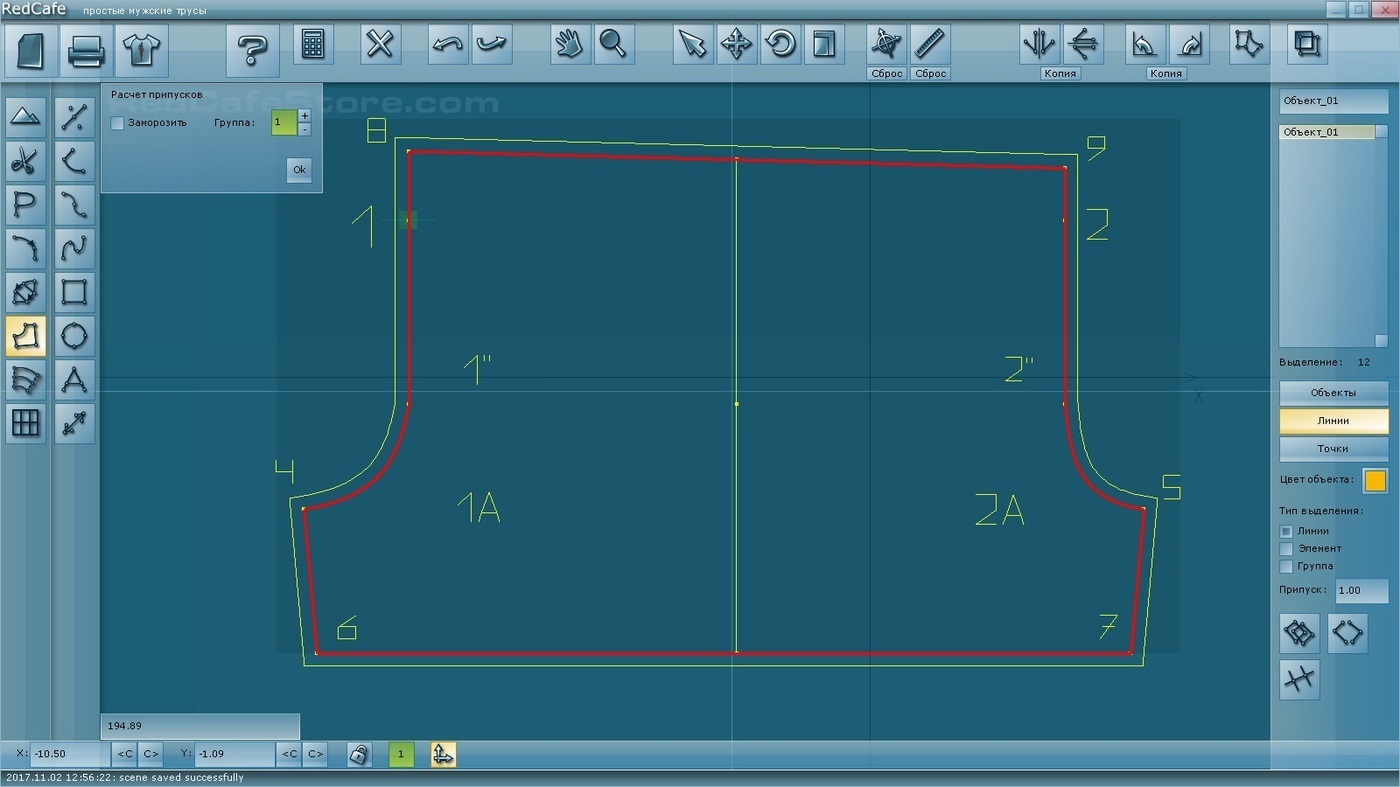The image size is (1400, 787).
Task: Switch to the Объекты selection mode
Action: [x=1333, y=392]
